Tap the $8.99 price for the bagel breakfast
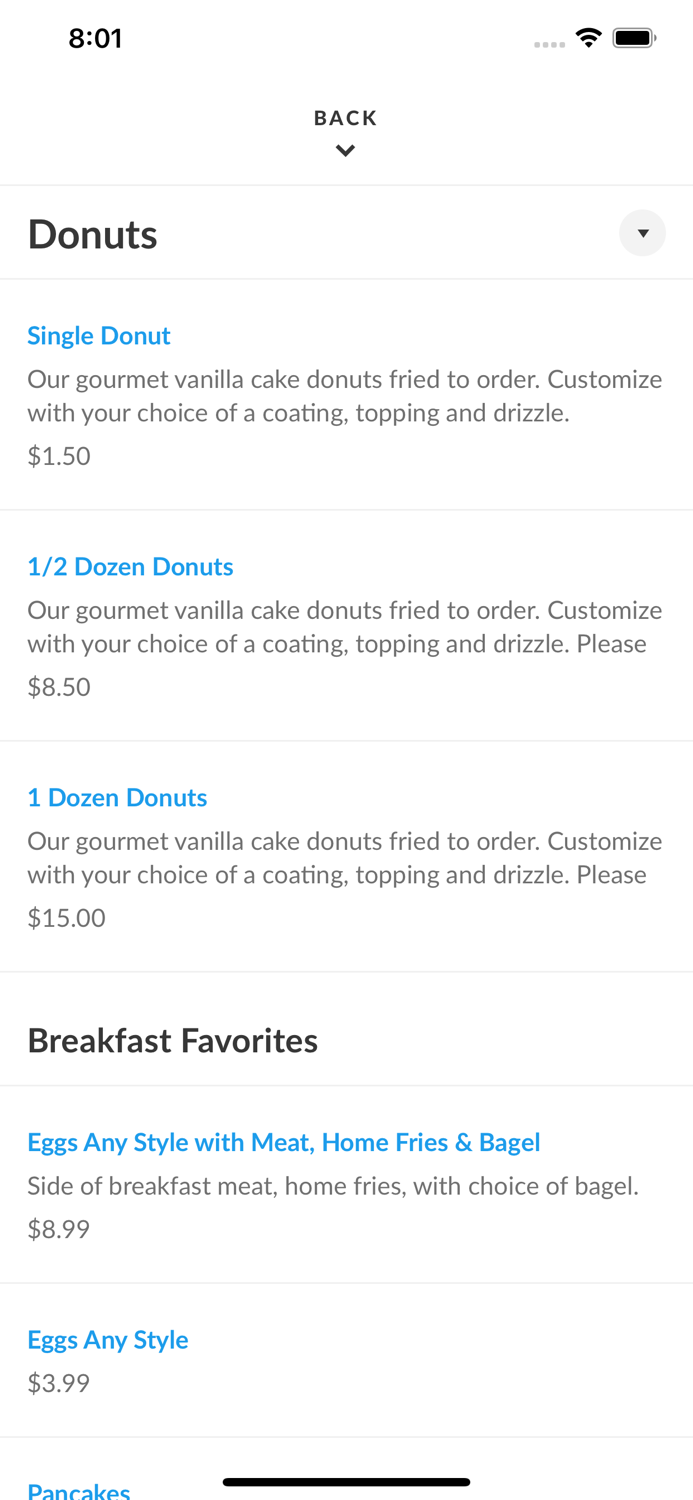Viewport: 693px width, 1500px height. click(x=58, y=1228)
